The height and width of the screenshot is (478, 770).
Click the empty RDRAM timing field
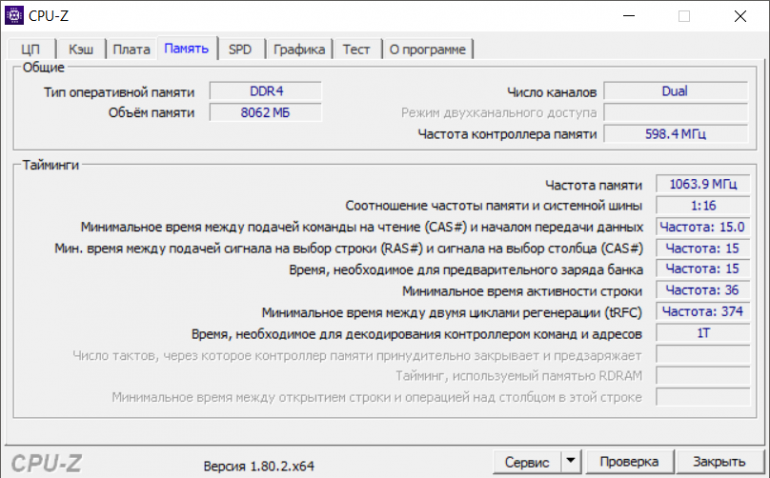pyautogui.click(x=703, y=376)
